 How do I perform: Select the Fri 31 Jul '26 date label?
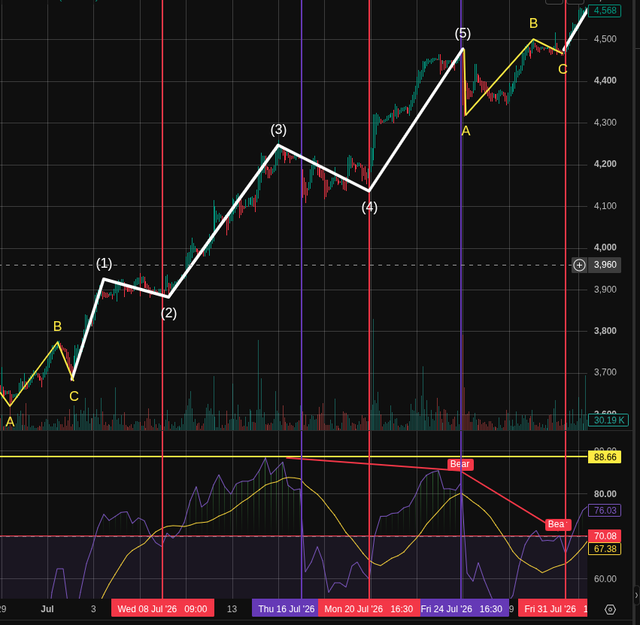[x=553, y=609]
